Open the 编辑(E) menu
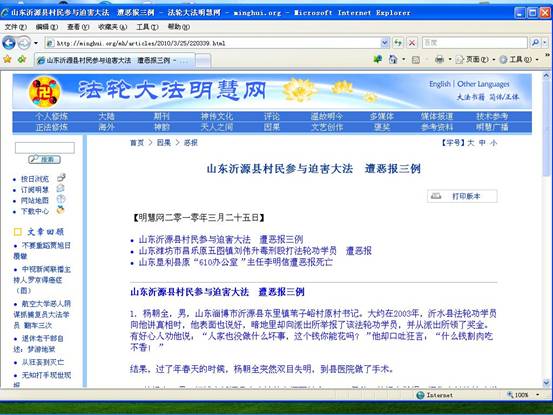The image size is (553, 415). click(x=47, y=27)
